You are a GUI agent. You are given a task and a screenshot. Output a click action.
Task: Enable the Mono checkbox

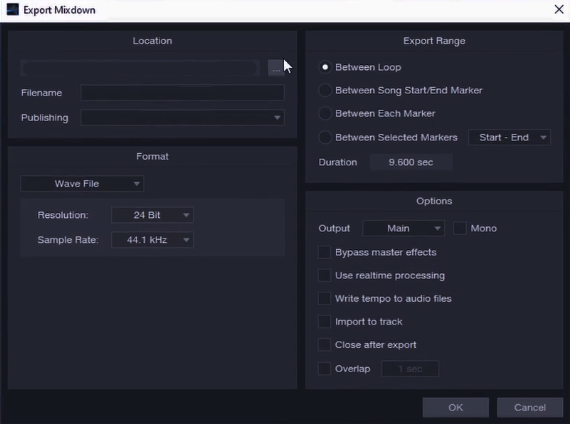459,228
